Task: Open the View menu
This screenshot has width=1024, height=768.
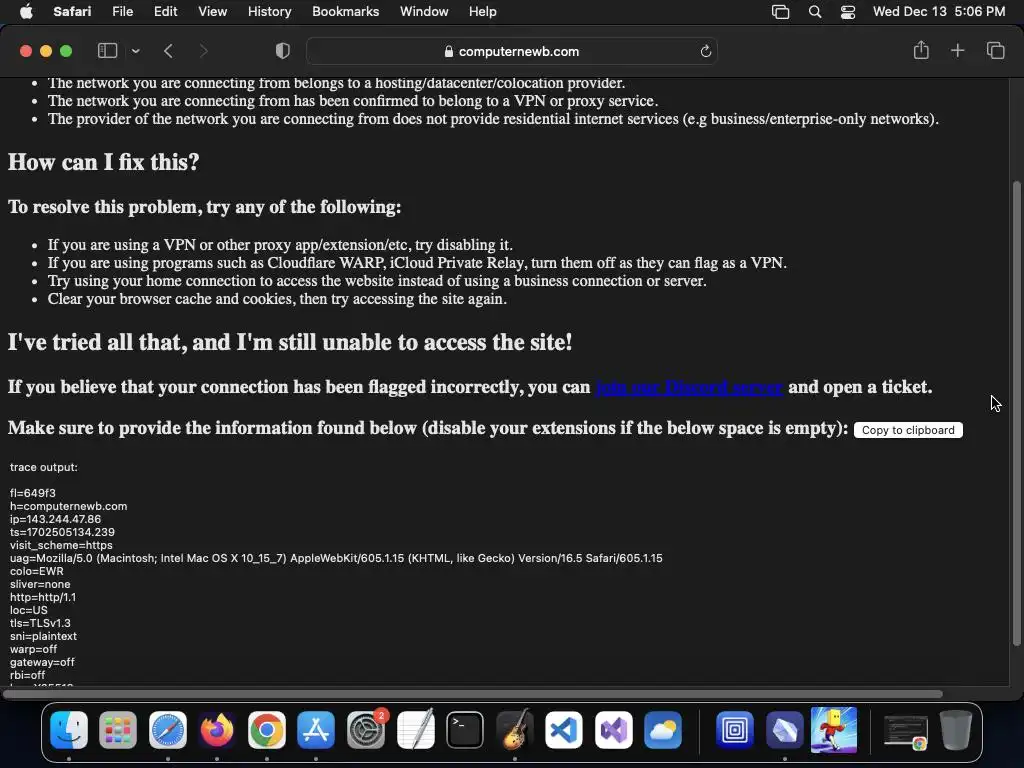Action: click(x=212, y=12)
